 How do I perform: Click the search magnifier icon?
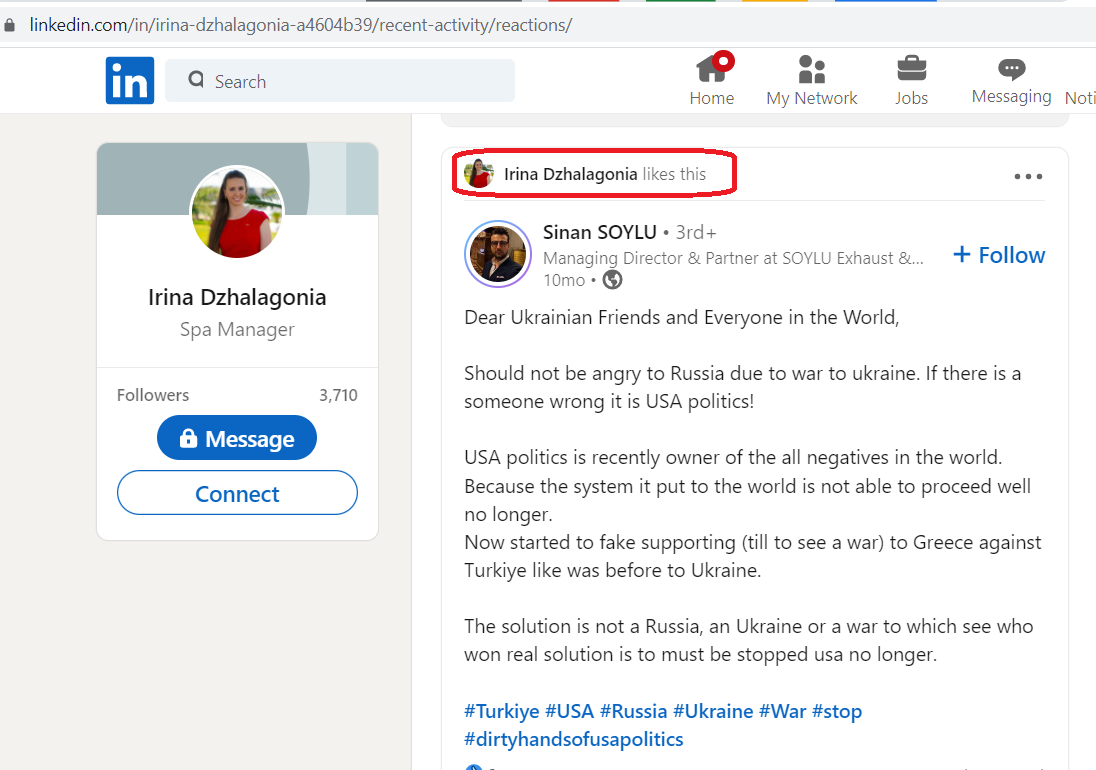196,80
